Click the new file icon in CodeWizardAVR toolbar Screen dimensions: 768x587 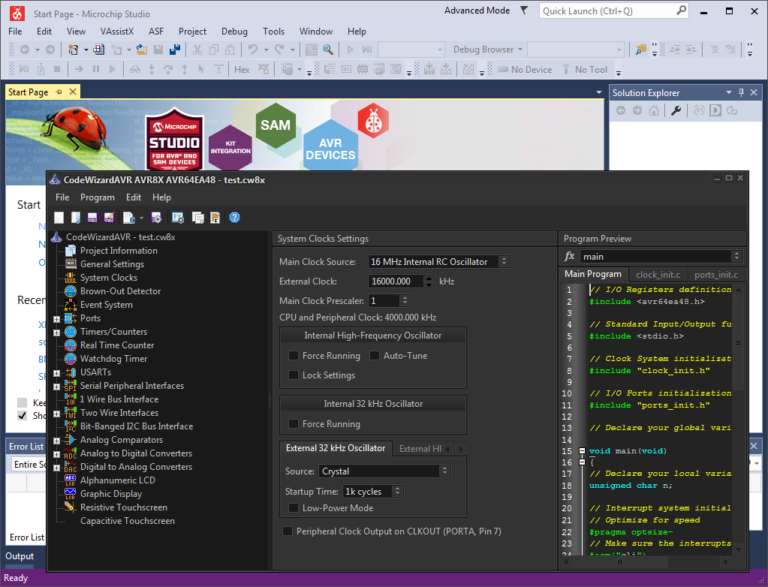(x=59, y=218)
